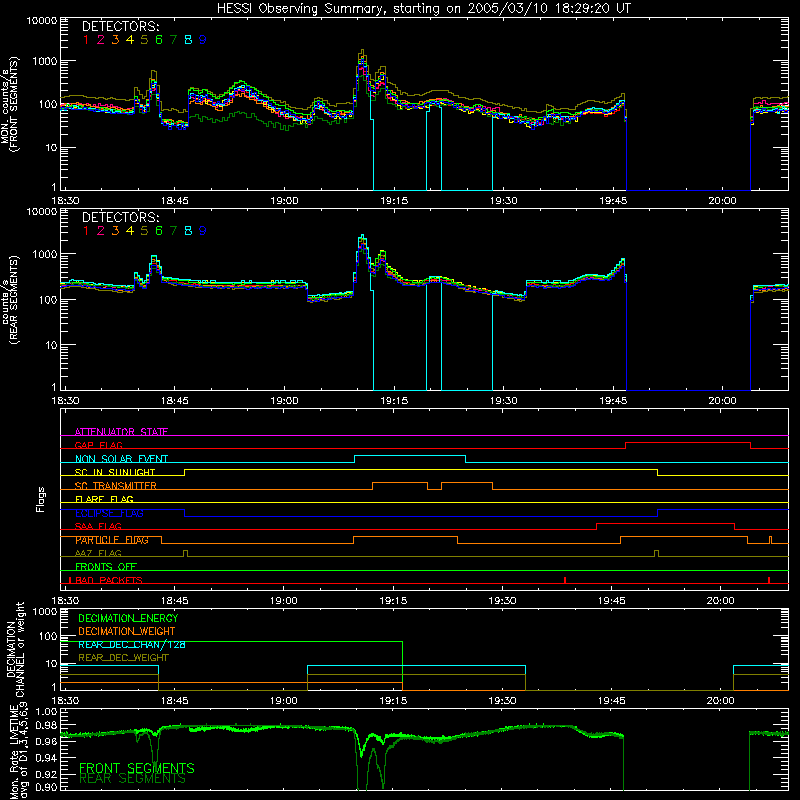Click 'DETECTORS:' legend heading in rear segments panel
The width and height of the screenshot is (800, 800).
coord(120,217)
